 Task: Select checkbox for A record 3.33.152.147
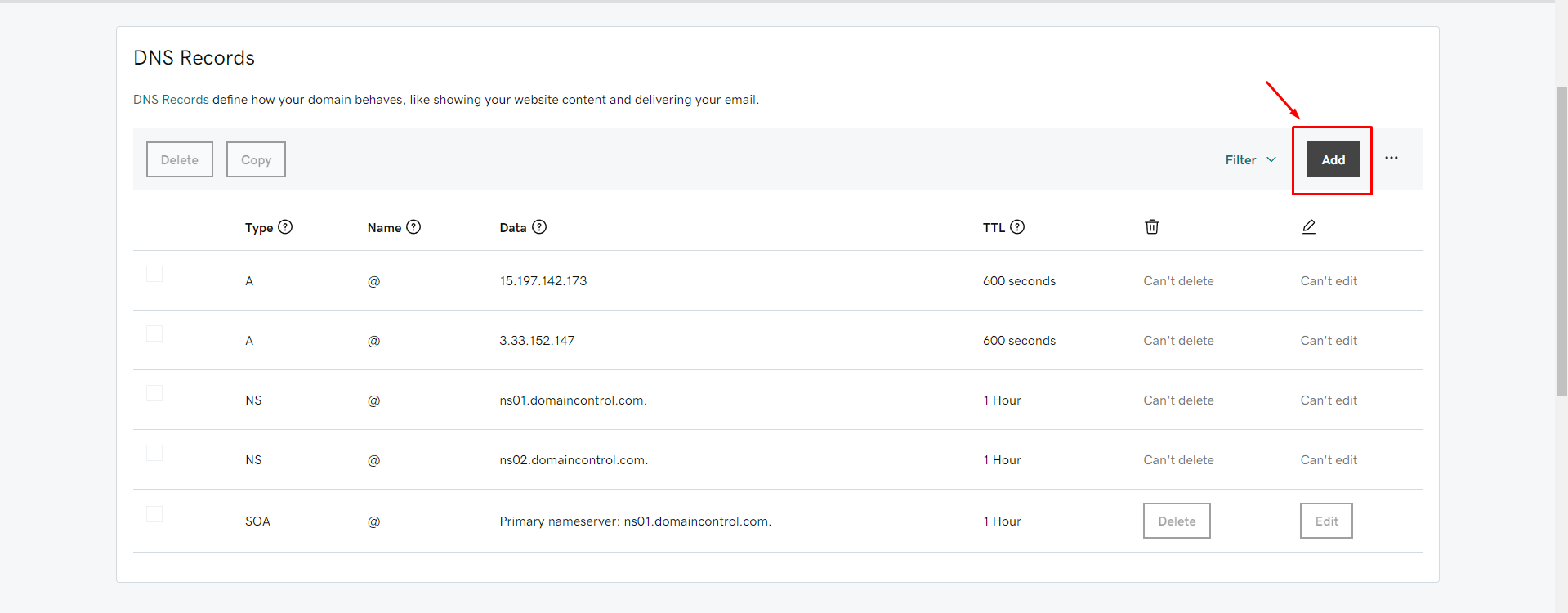(154, 333)
